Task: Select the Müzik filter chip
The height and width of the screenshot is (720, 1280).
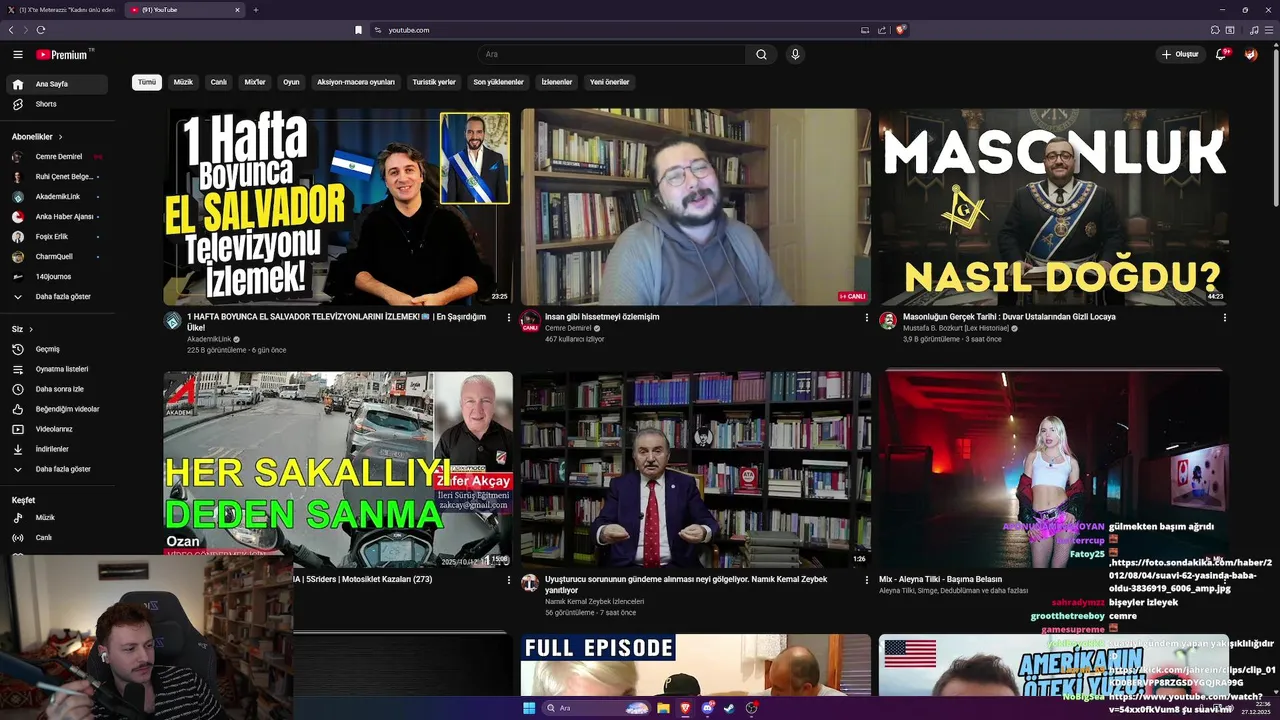Action: pos(183,82)
